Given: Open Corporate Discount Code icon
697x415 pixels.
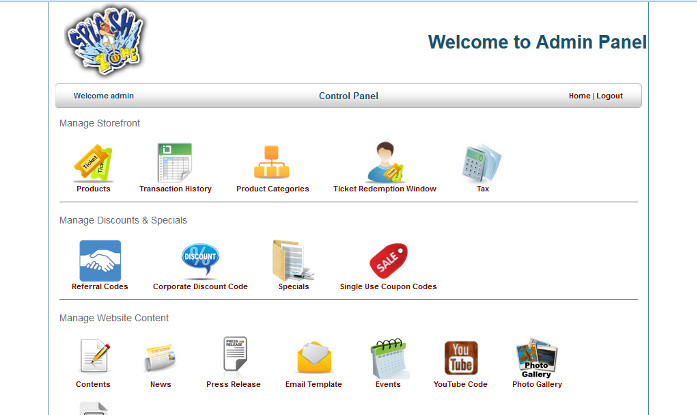Looking at the screenshot, I should pos(200,260).
